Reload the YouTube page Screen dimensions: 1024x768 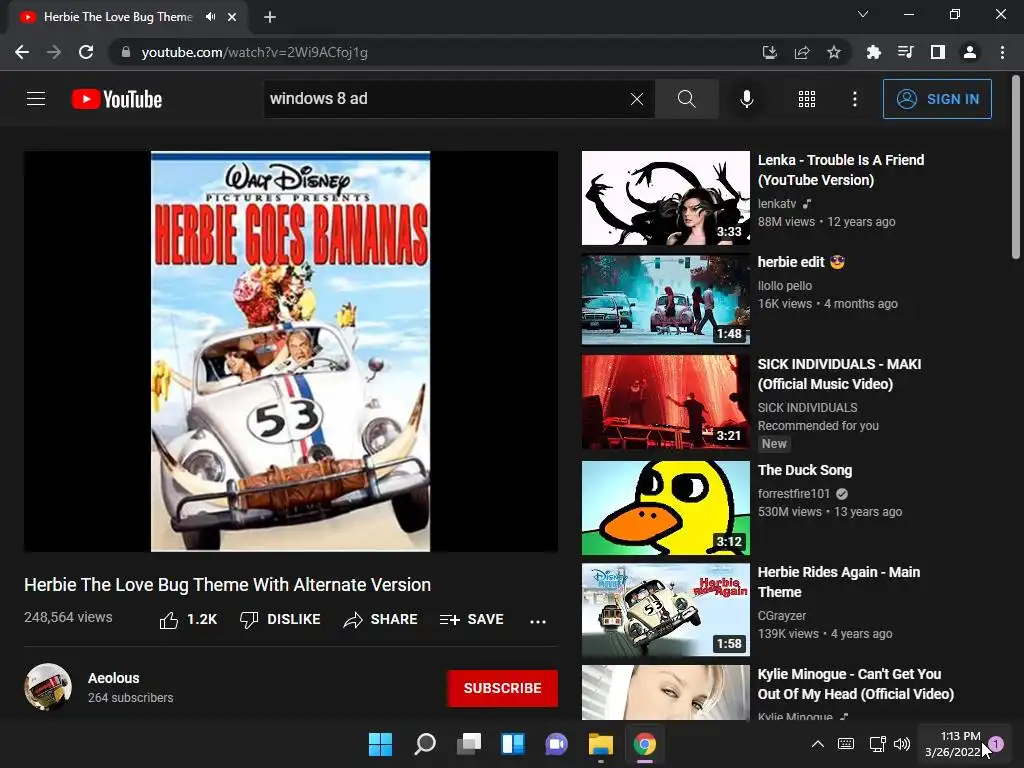point(86,52)
